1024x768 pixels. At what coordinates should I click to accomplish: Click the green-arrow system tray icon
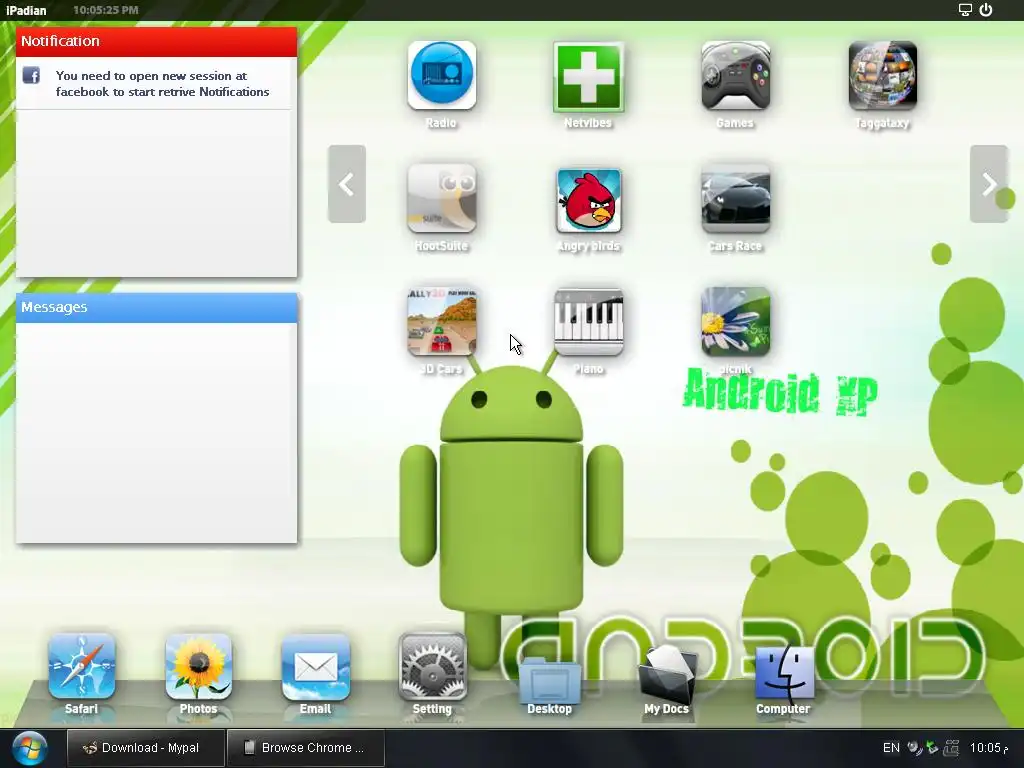click(x=933, y=748)
